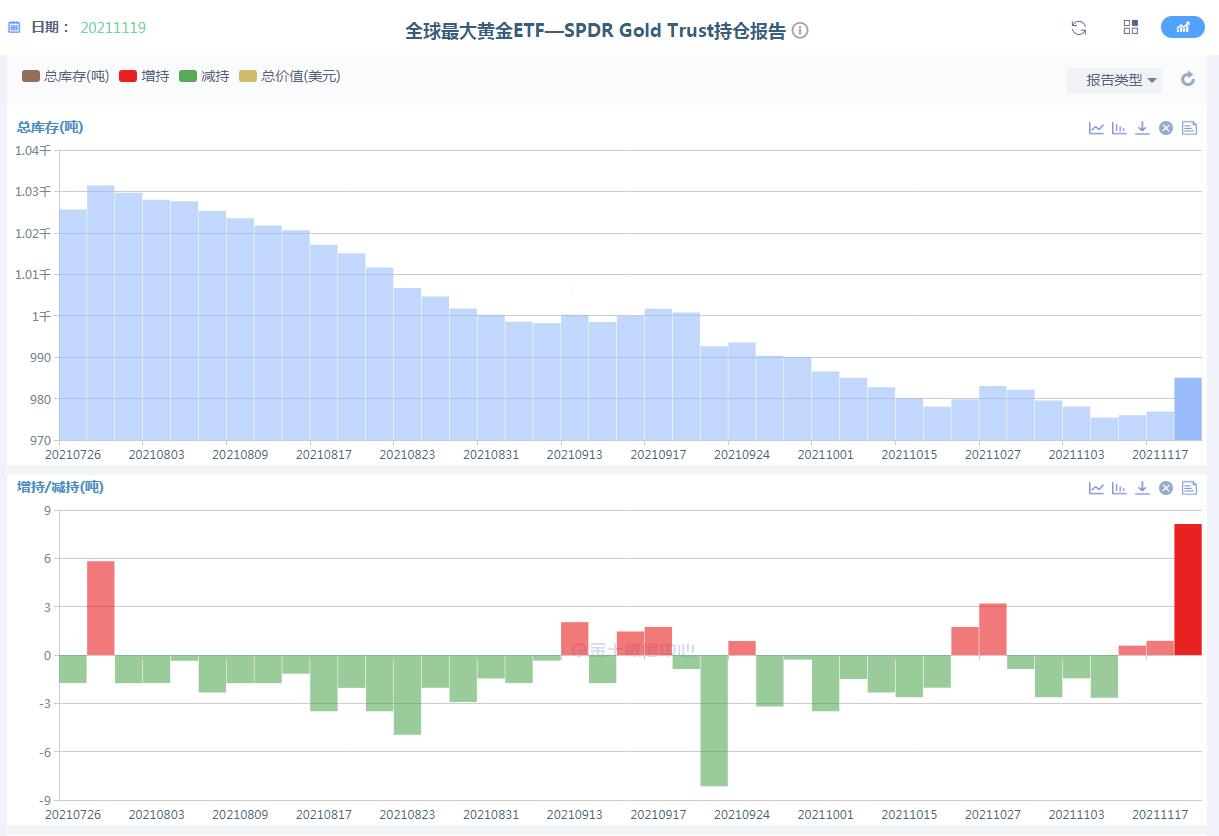Download the 增持/减持 chart image
The image size is (1219, 836).
click(1142, 488)
